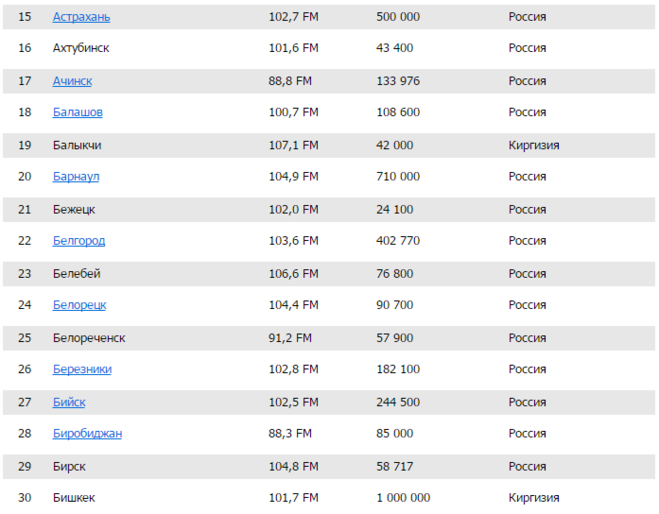This screenshot has width=659, height=514.
Task: Select the Бежецк city cell
Action: point(74,209)
